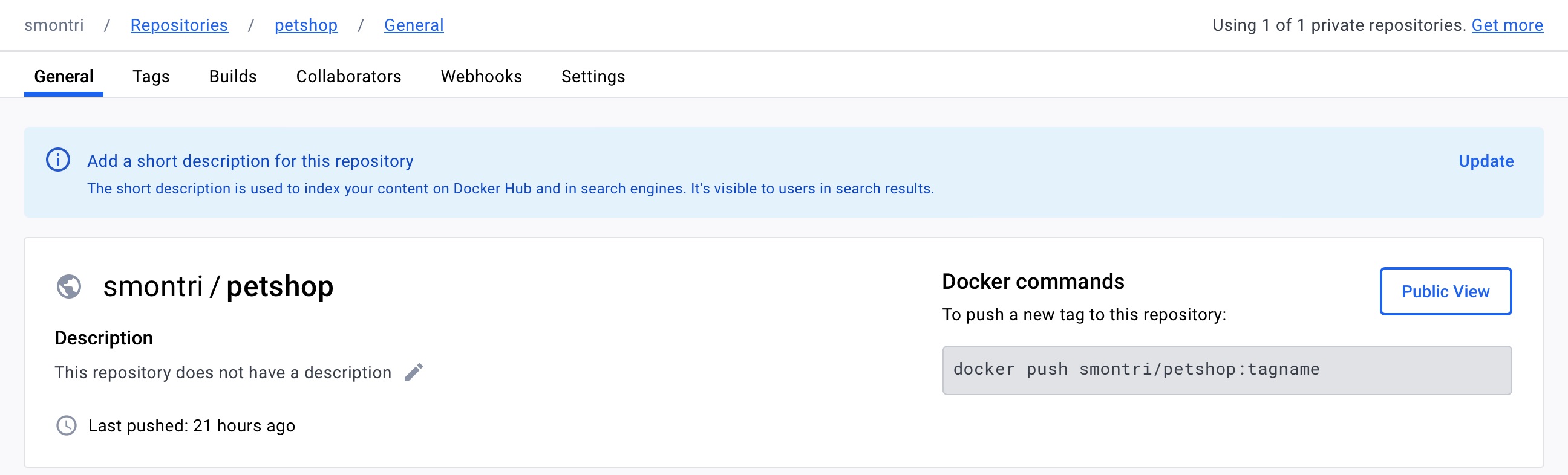1568x475 pixels.
Task: Click the smontri namespace in the breadcrumb
Action: click(x=54, y=25)
